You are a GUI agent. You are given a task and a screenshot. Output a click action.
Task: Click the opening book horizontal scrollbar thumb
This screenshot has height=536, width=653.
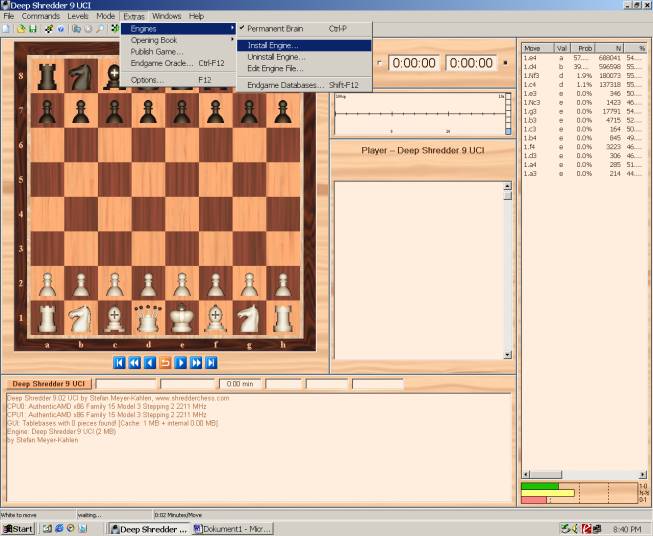(x=546, y=475)
